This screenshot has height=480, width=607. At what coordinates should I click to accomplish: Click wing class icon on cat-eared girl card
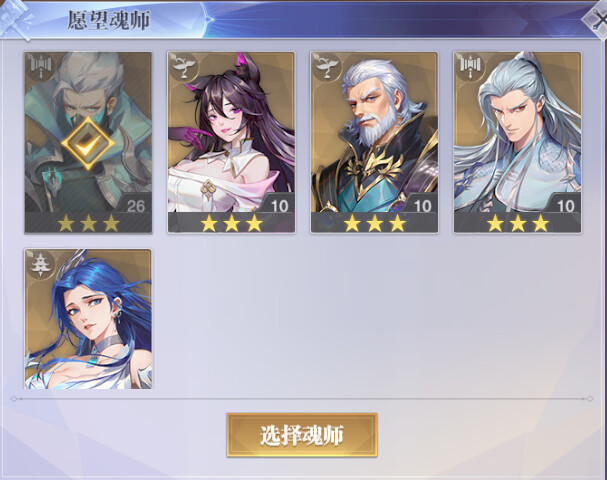[x=184, y=67]
